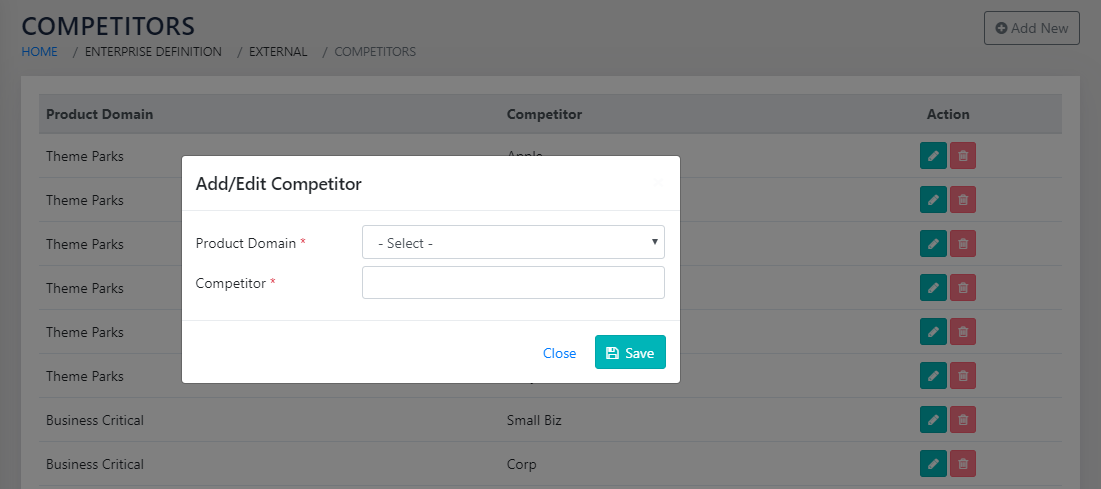Click the Competitor text input field

tap(513, 283)
